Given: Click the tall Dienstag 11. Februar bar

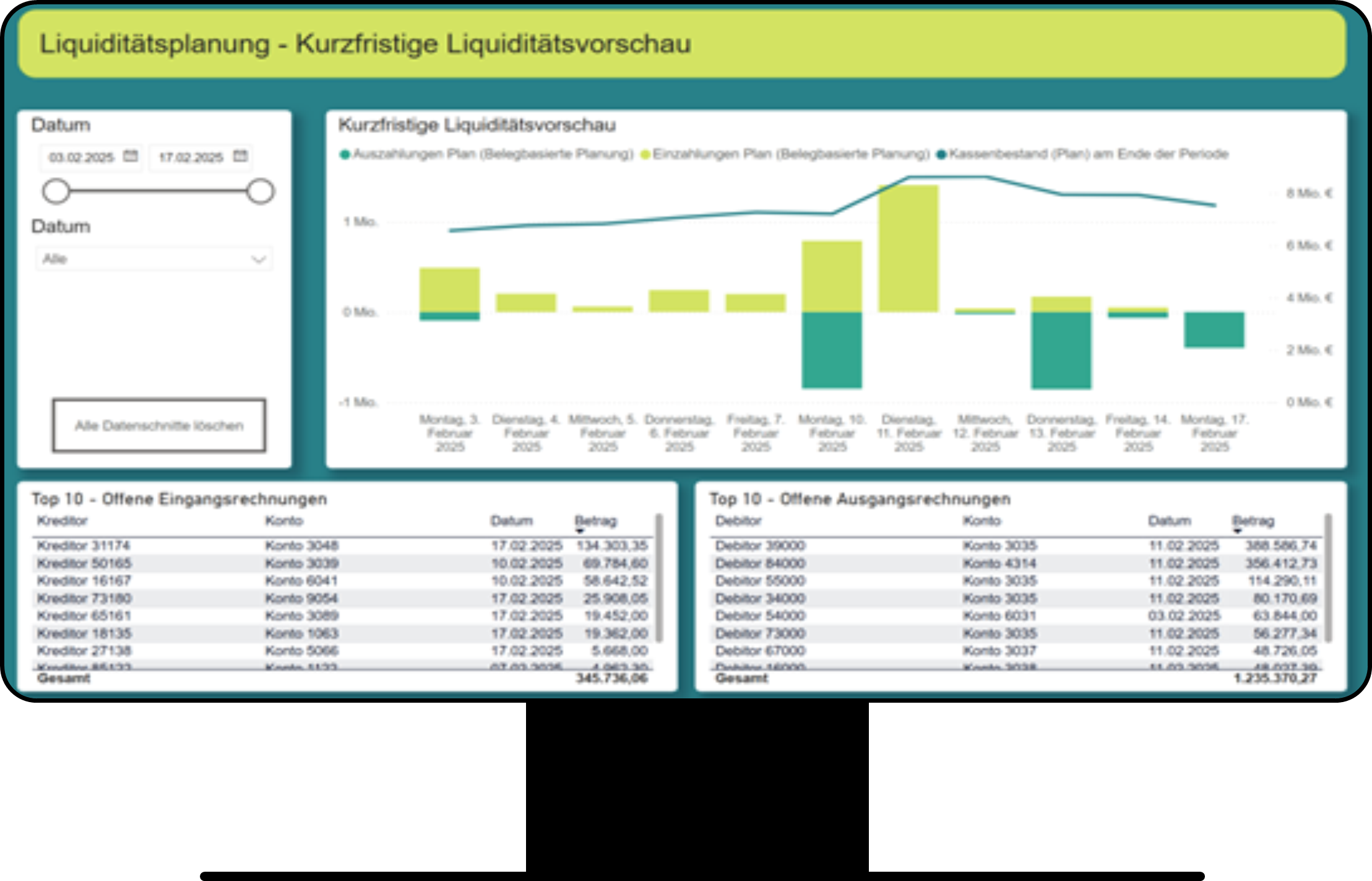Looking at the screenshot, I should point(908,248).
